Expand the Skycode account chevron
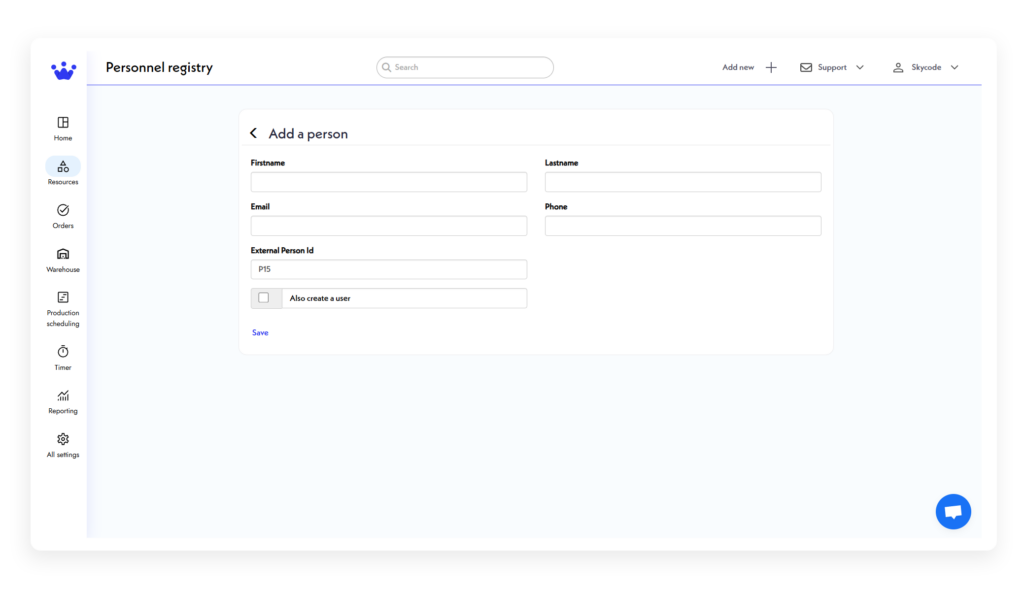Image resolution: width=1024 pixels, height=589 pixels. [x=955, y=67]
